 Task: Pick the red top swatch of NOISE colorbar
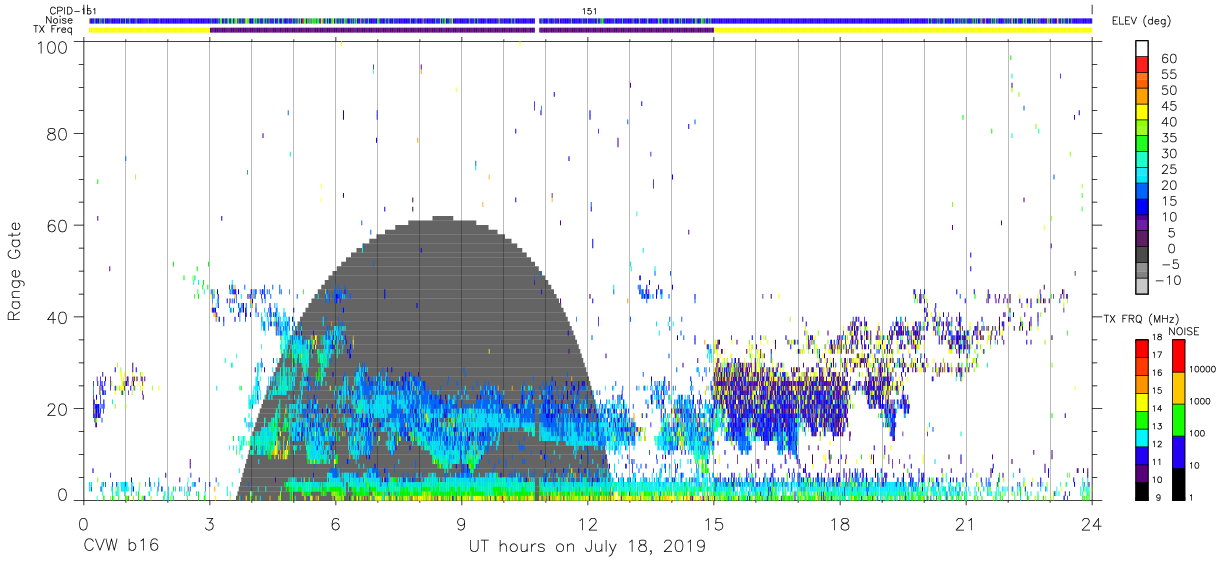[1178, 355]
